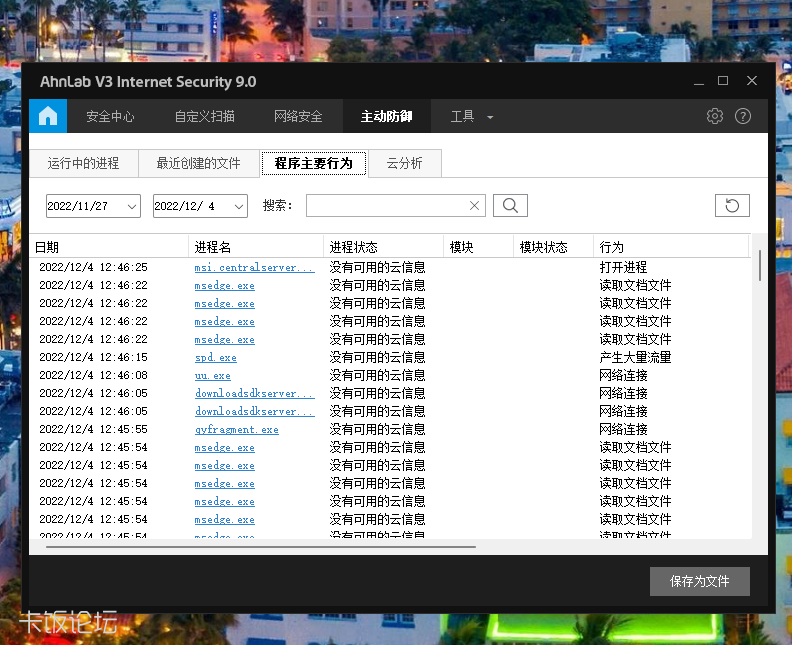Open help question mark icon
The width and height of the screenshot is (792, 645).
pos(742,116)
